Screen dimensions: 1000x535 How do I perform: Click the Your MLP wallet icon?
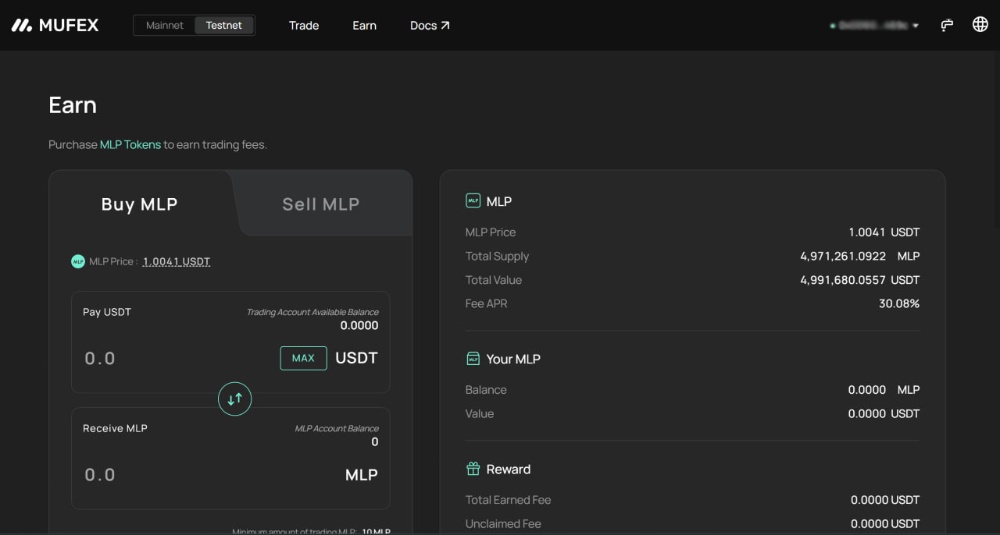pos(473,359)
